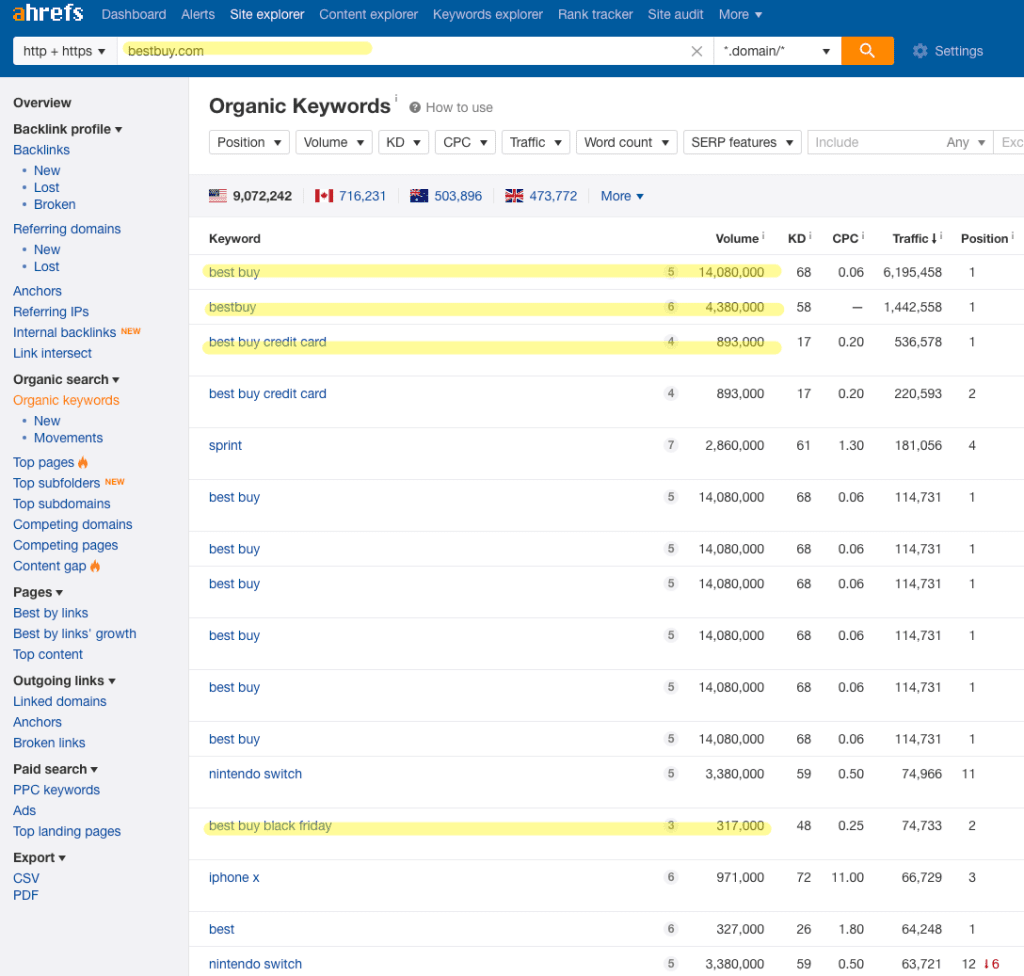
Task: Click the Include keyword input field
Action: pyautogui.click(x=875, y=142)
